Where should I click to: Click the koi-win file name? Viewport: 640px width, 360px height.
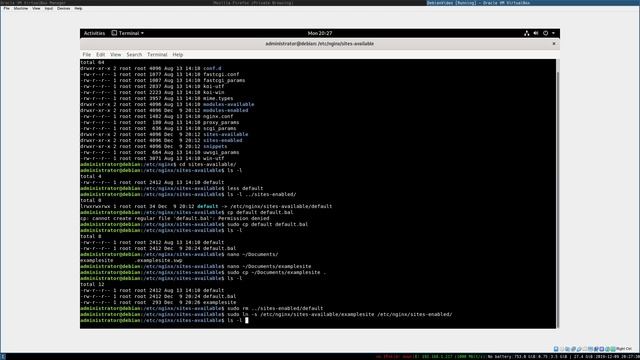click(x=213, y=92)
